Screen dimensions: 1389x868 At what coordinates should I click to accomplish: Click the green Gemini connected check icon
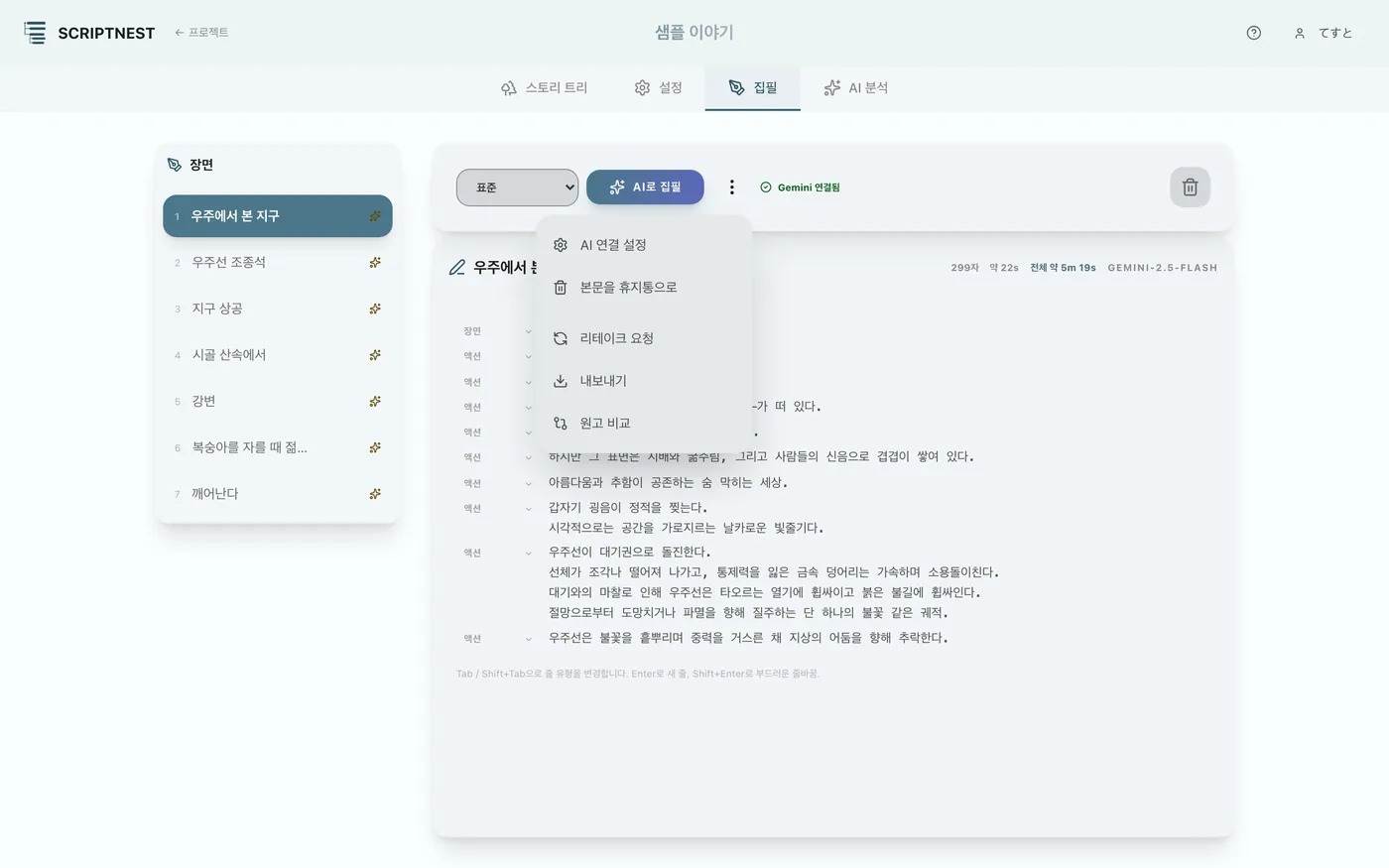(x=765, y=187)
